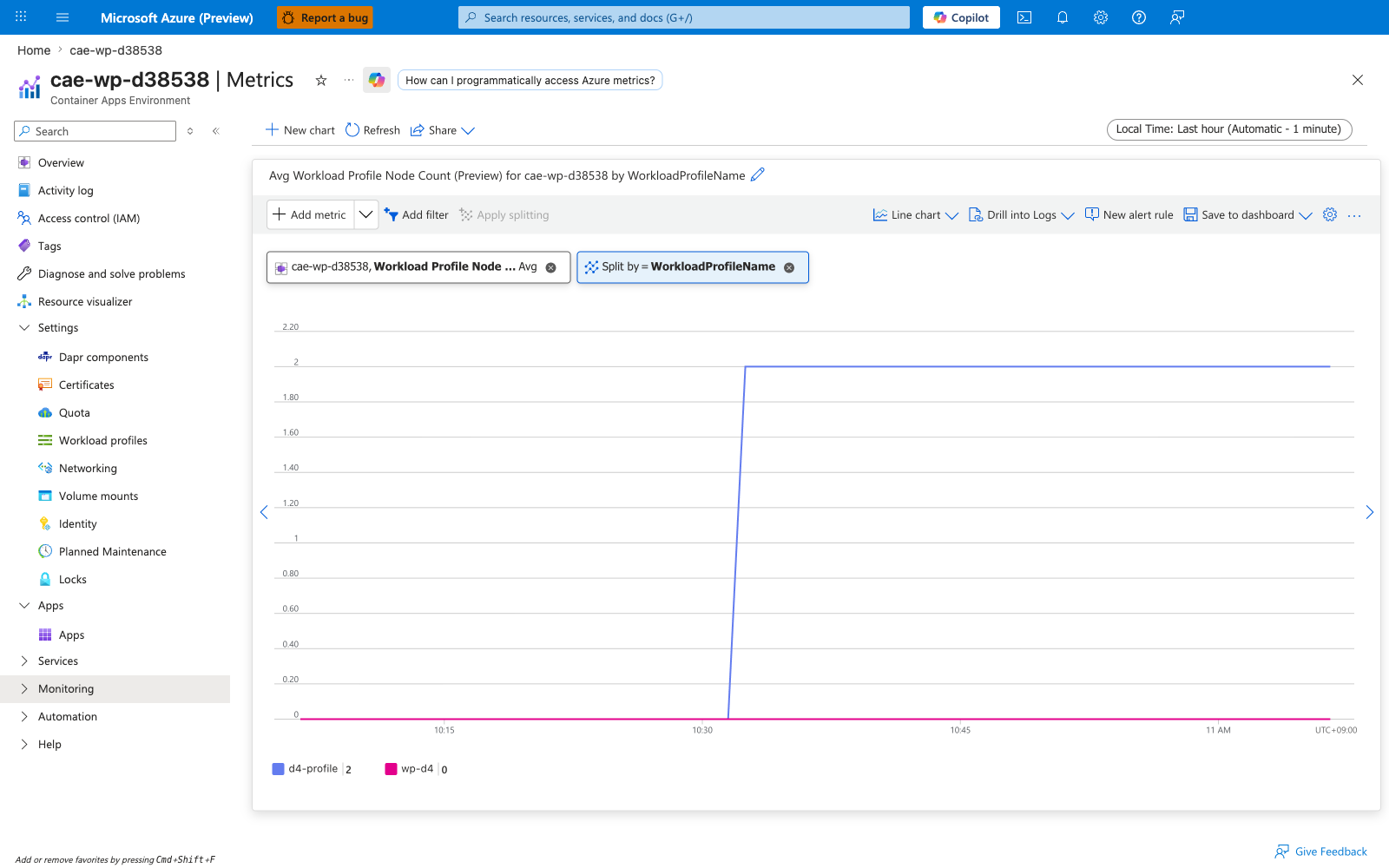
Task: Close the Metrics blade
Action: pos(1358,80)
